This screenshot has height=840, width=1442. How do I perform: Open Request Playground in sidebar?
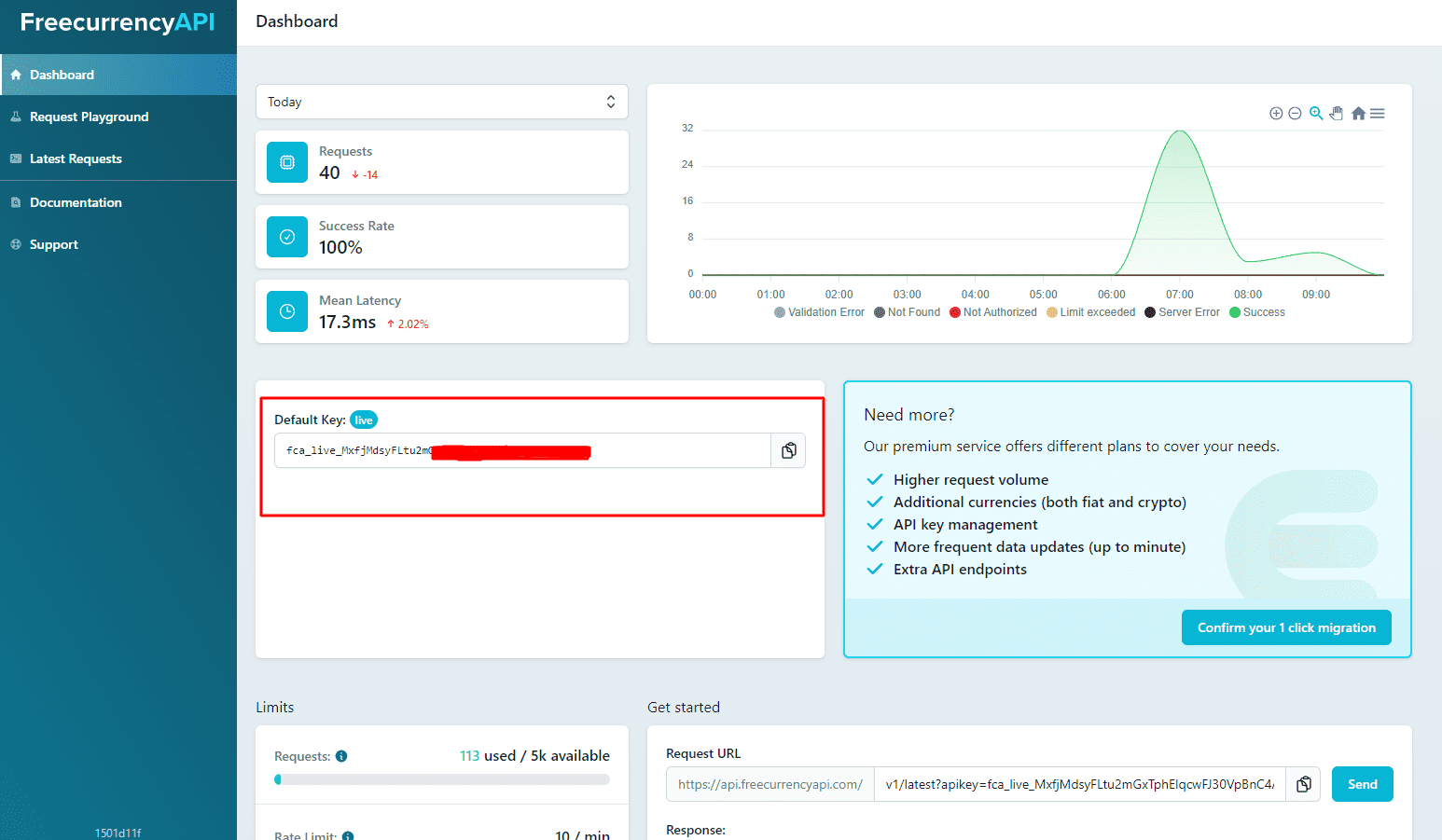coord(118,117)
